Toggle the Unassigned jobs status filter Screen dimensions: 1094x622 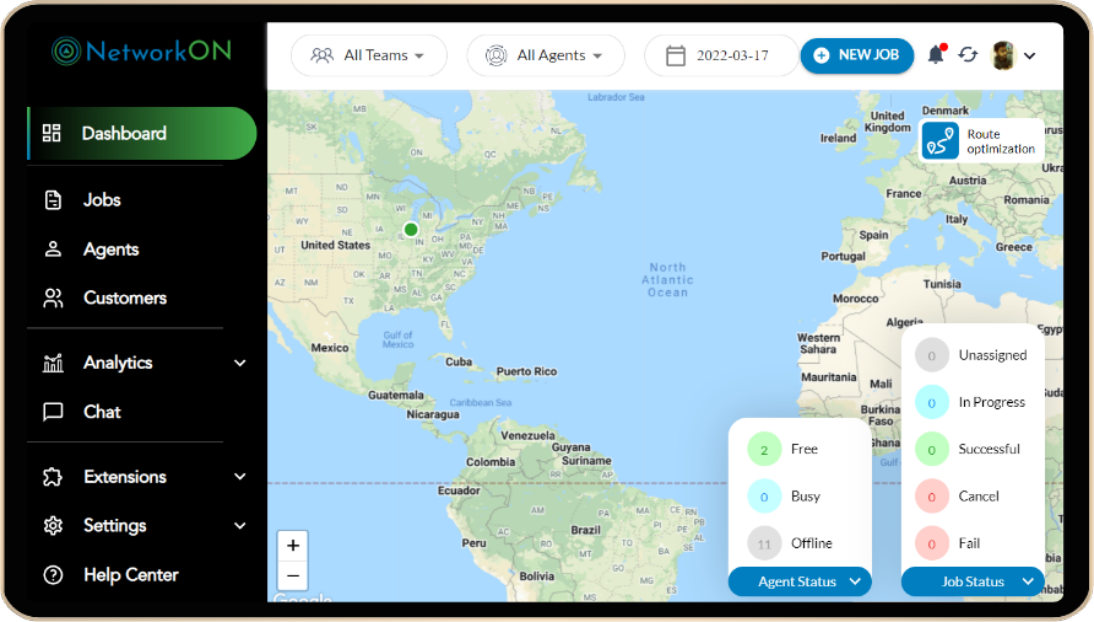932,355
